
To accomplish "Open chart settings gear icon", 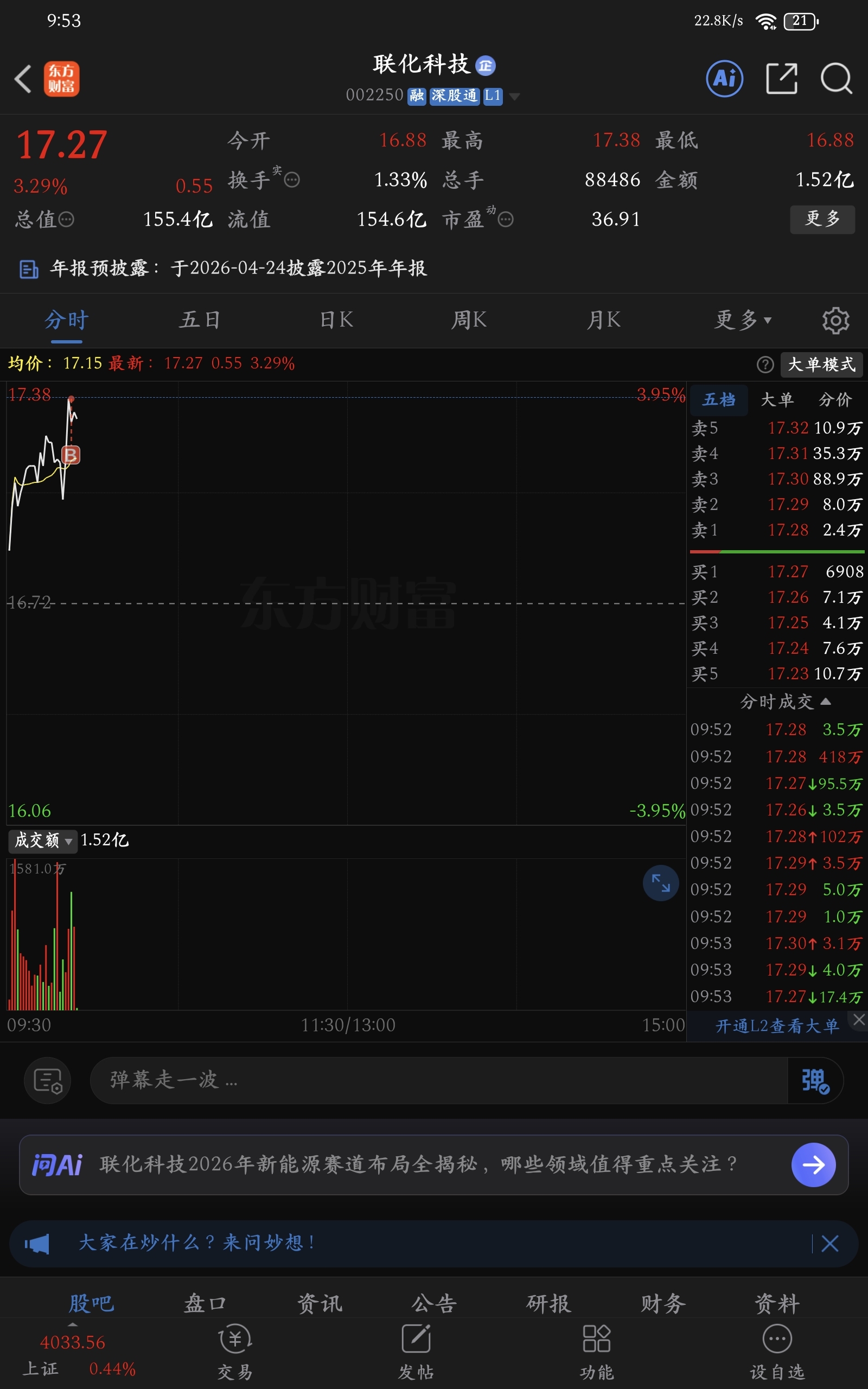I will point(835,320).
